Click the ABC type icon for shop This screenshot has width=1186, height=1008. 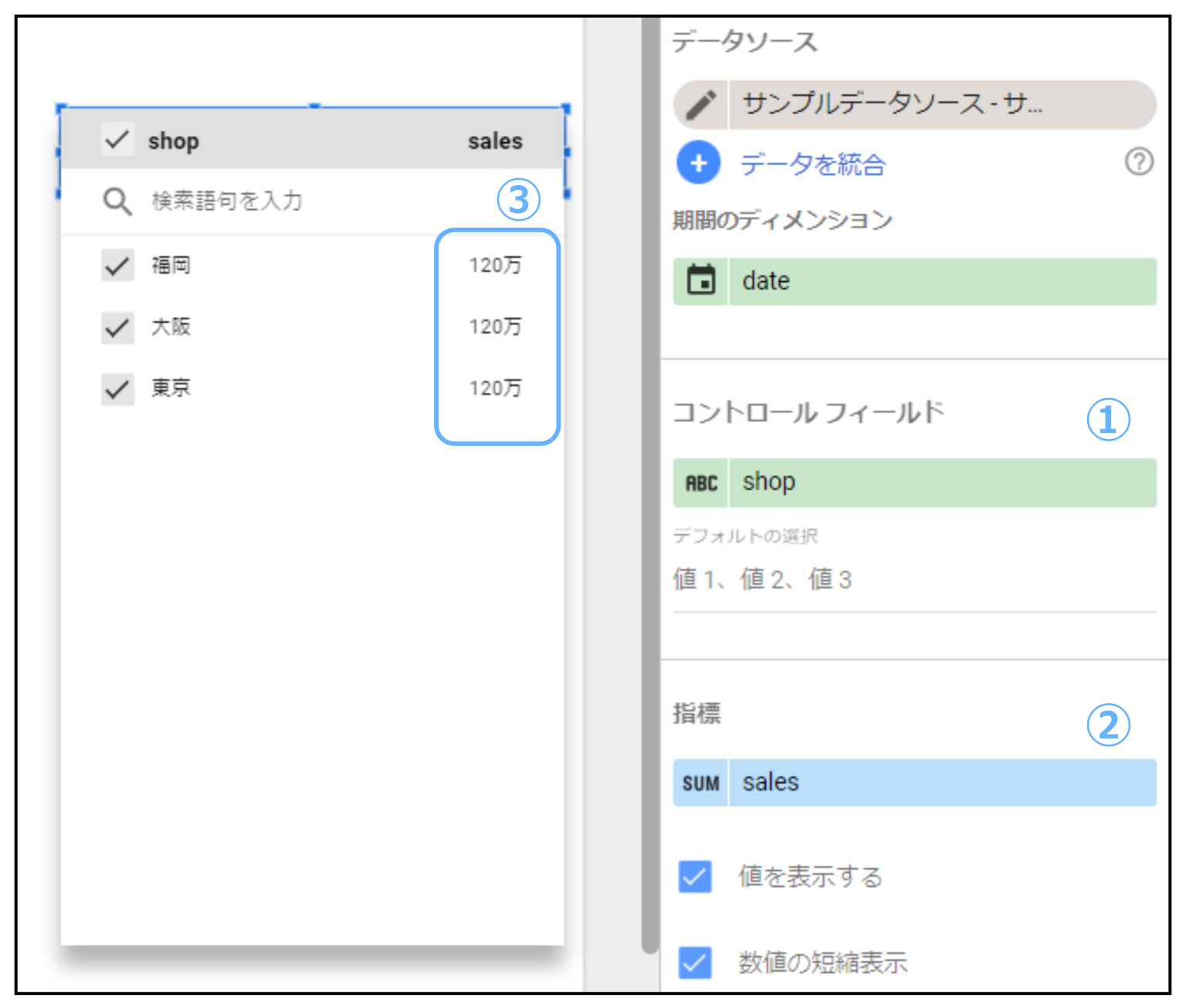point(701,483)
